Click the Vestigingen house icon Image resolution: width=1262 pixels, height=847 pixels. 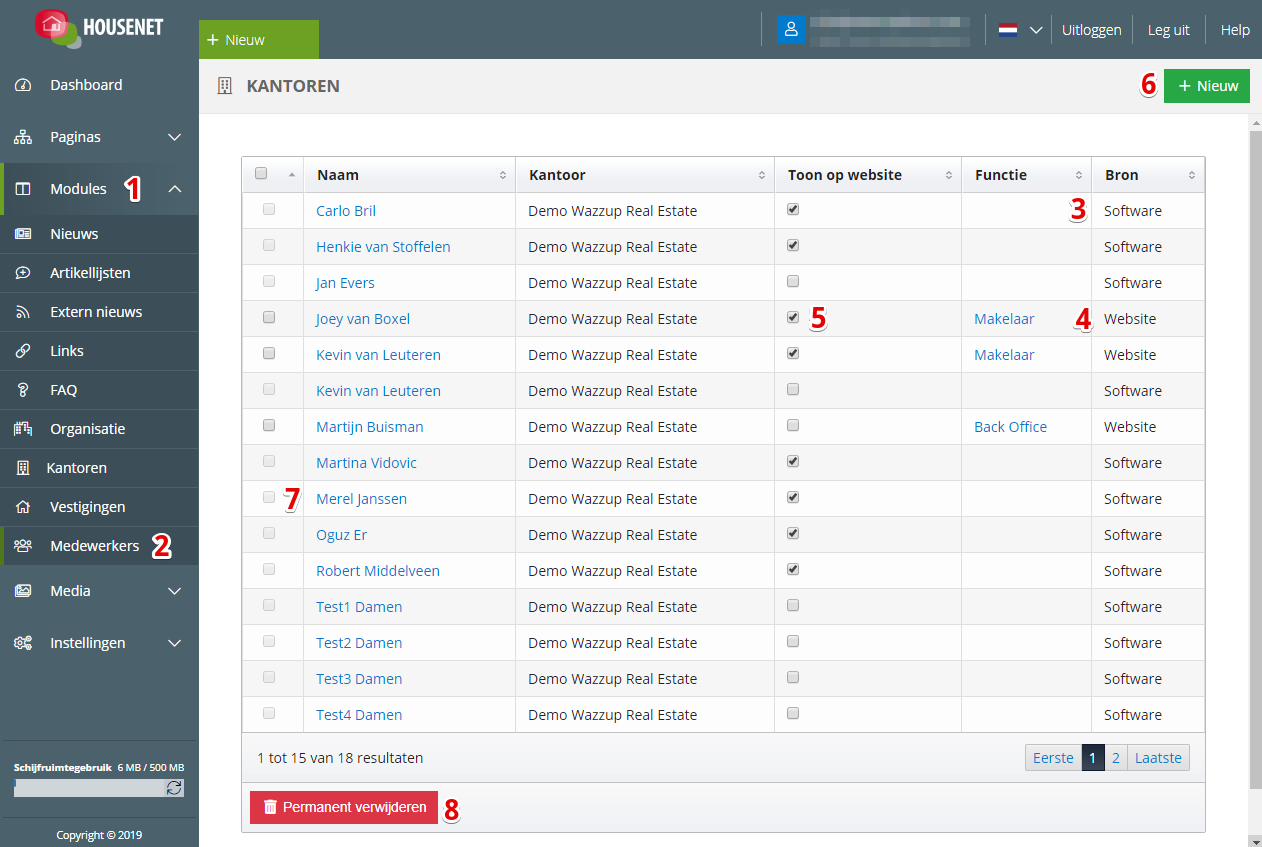[23, 507]
